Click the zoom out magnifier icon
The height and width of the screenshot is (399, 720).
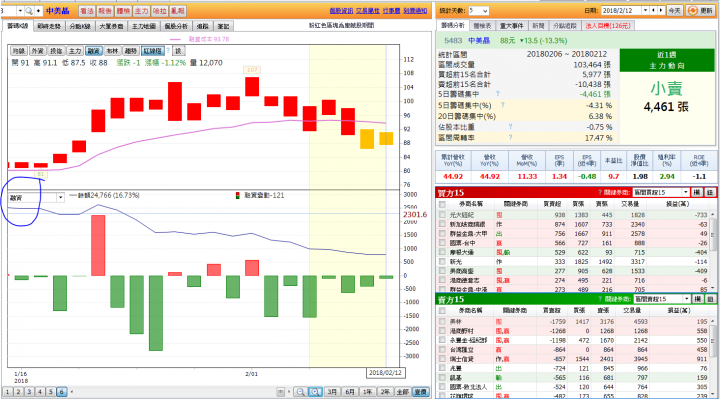[300, 392]
